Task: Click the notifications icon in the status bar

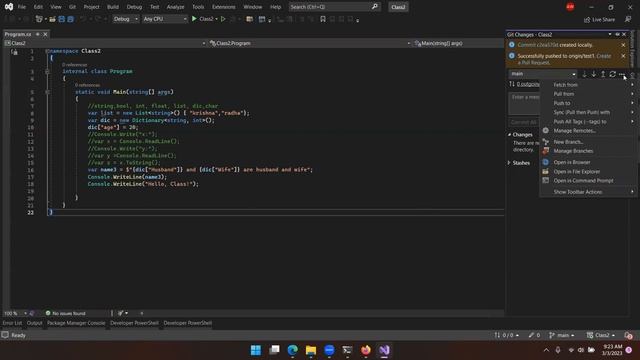Action: click(x=629, y=335)
